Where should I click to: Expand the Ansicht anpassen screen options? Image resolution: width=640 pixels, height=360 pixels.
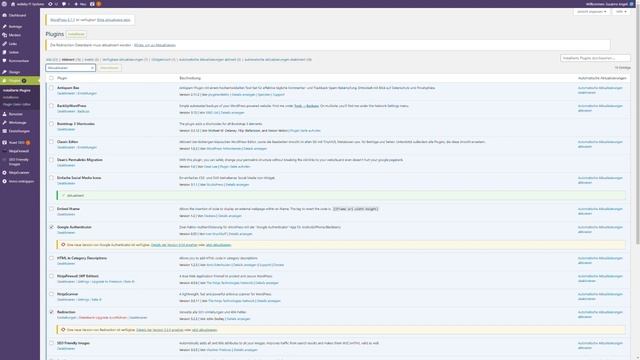591,12
